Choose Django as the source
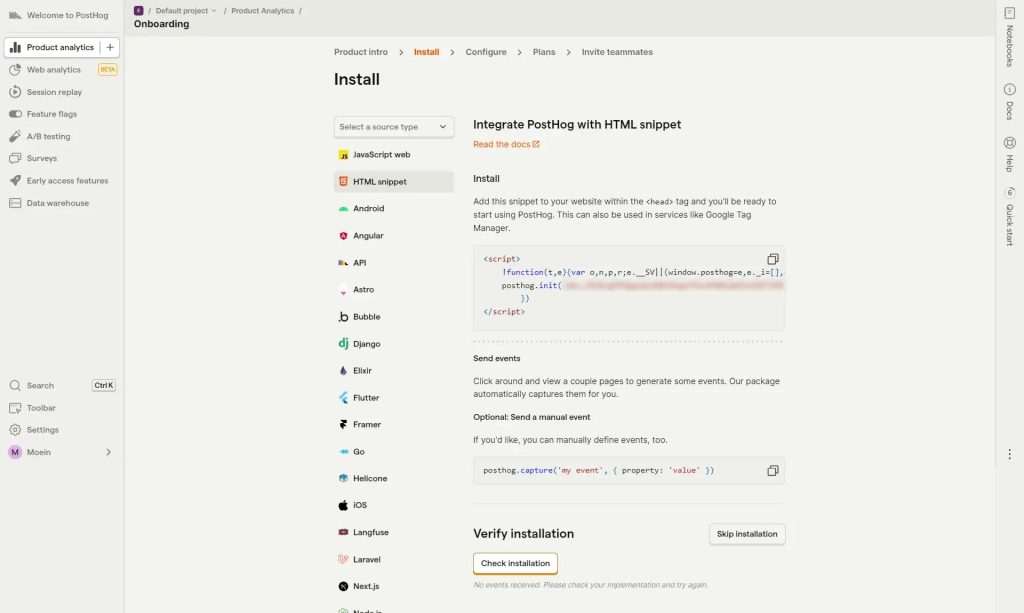 coord(394,344)
